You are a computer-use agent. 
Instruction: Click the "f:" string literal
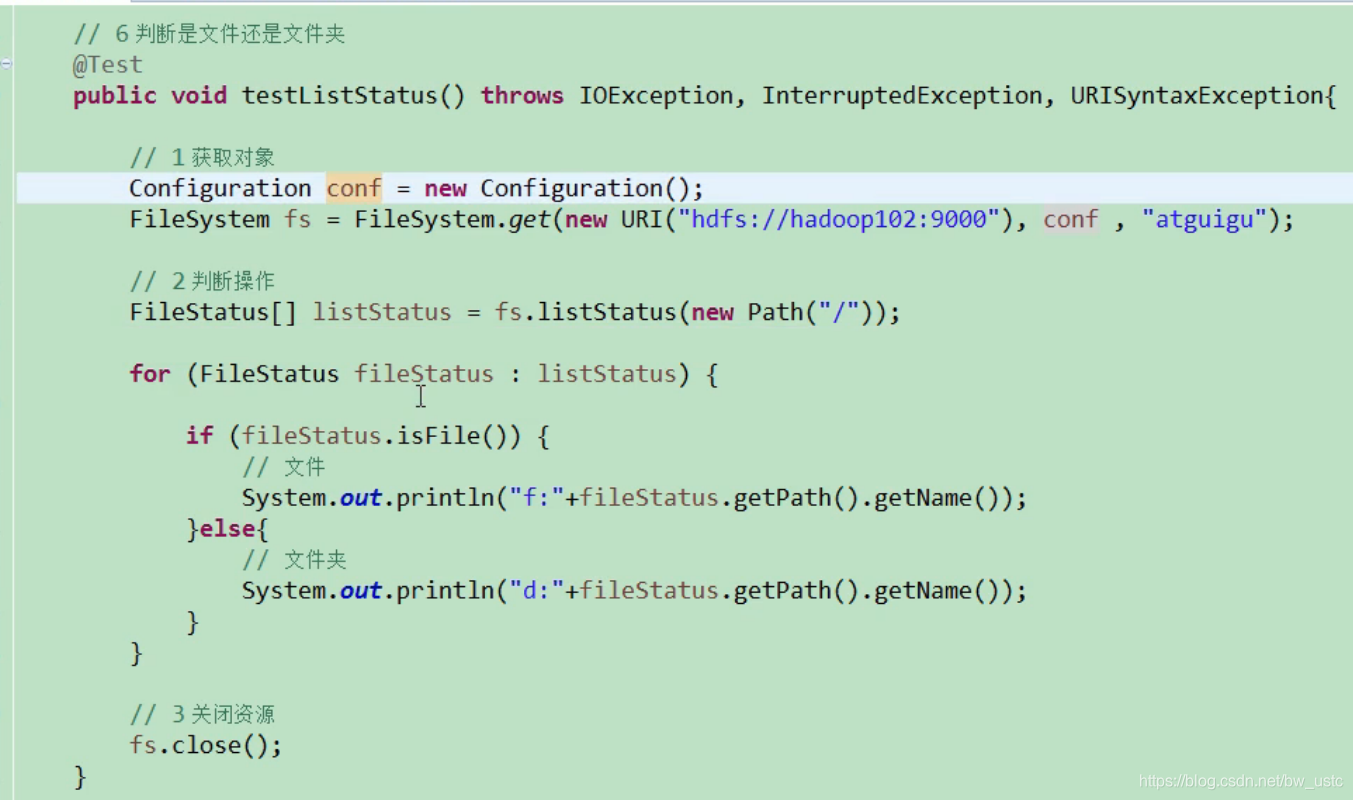point(537,498)
